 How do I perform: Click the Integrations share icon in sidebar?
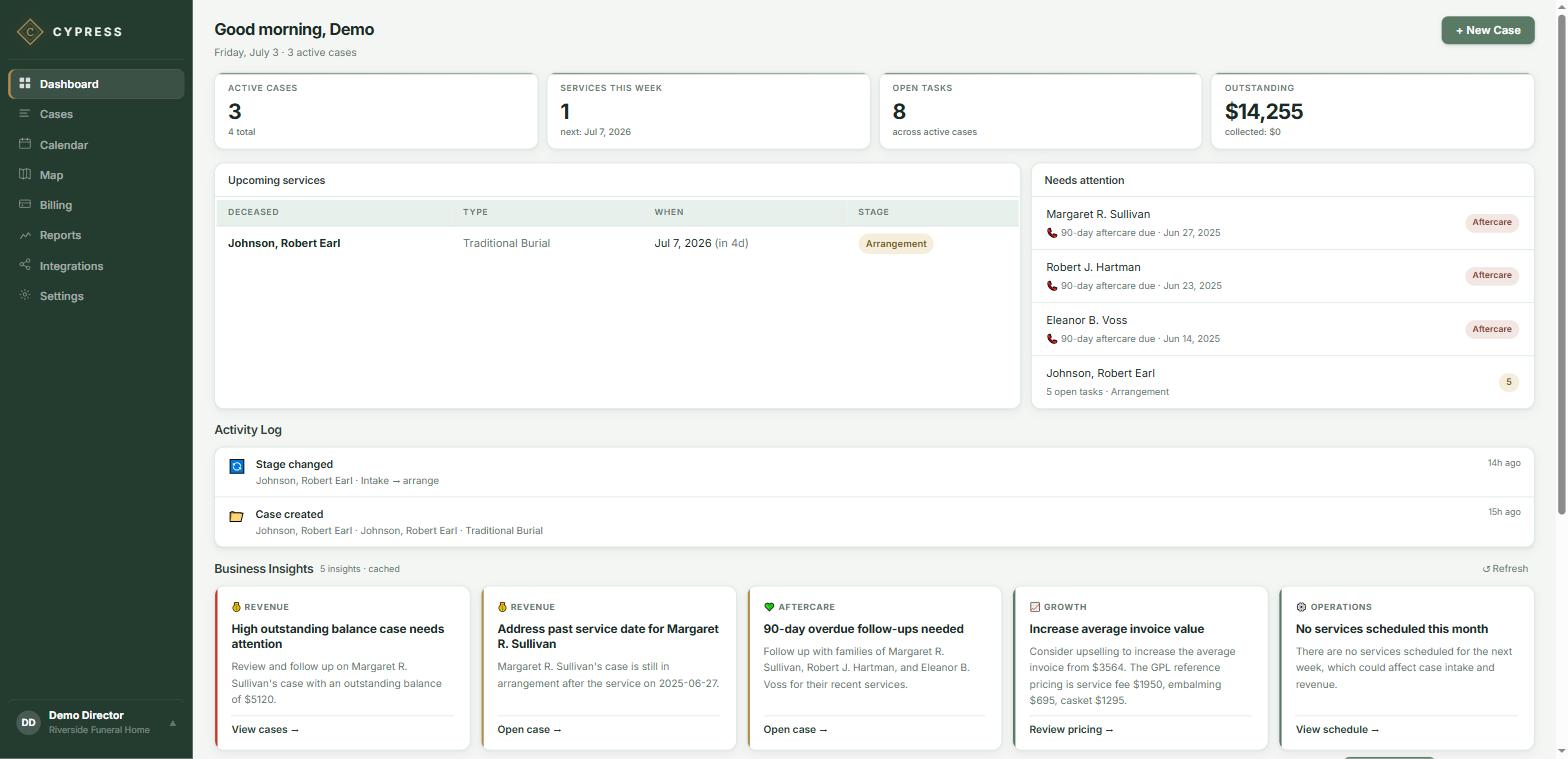click(25, 265)
